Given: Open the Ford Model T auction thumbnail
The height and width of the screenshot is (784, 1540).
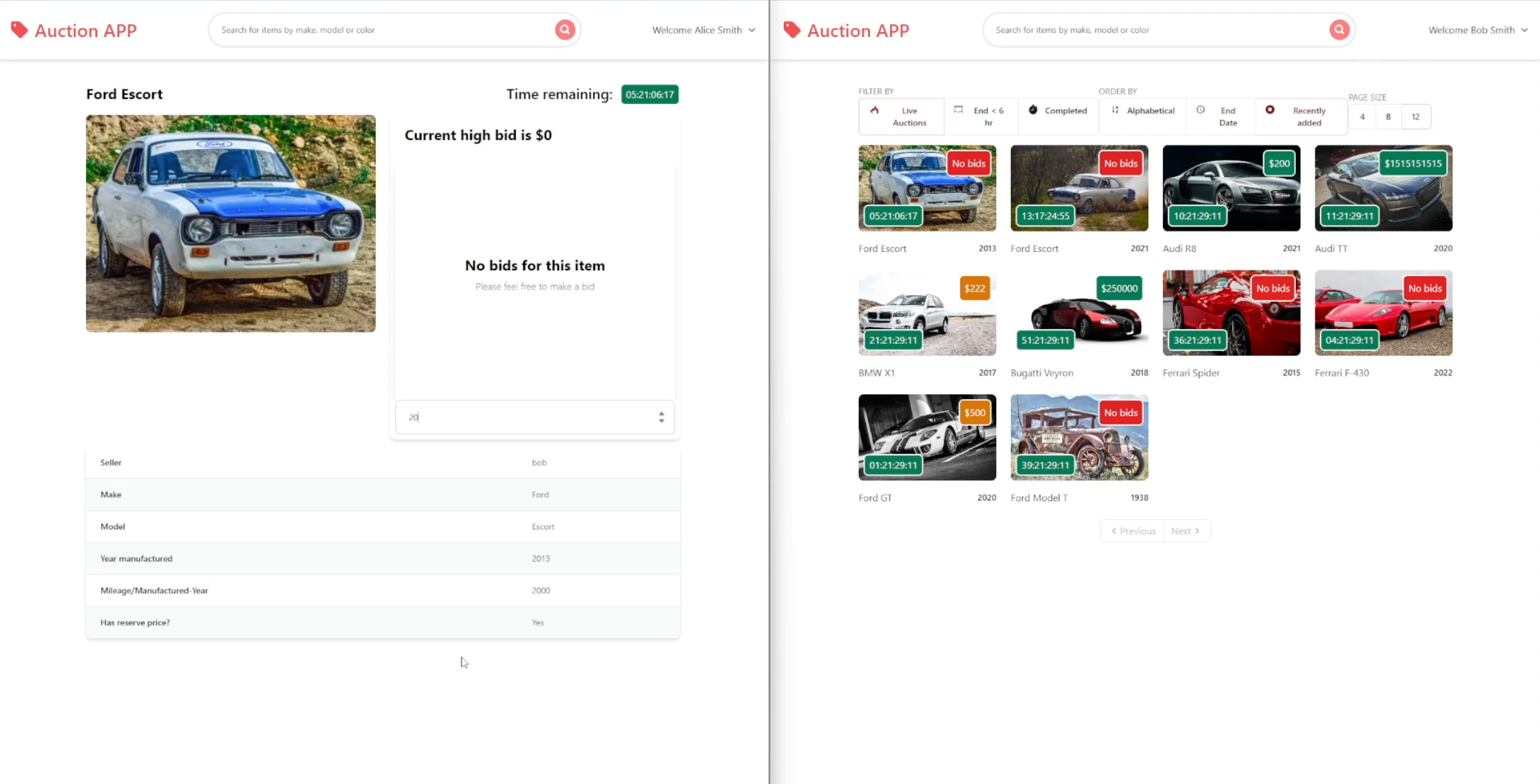Looking at the screenshot, I should [1079, 437].
